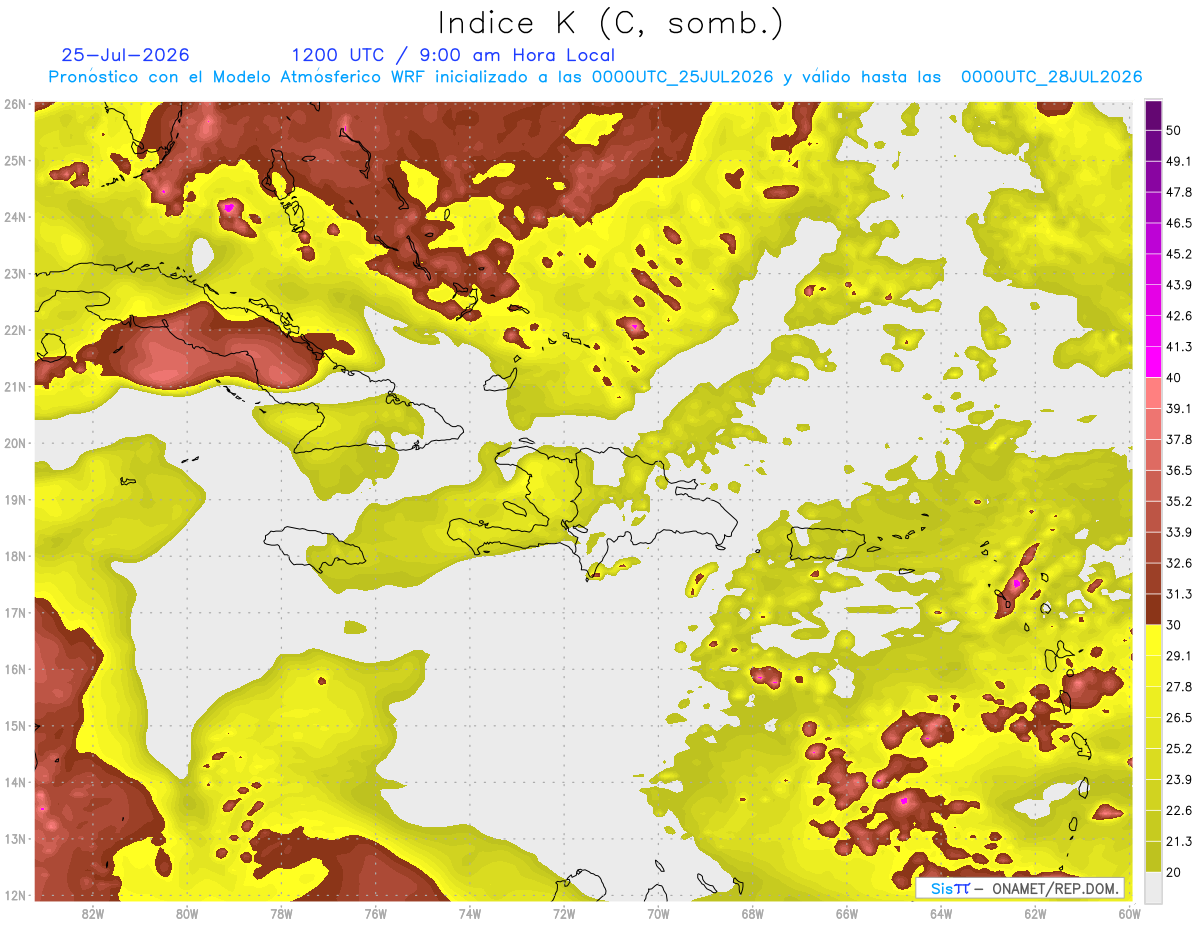Click the colorbar value "39.1"
Screen dimensions: 1200x927
pos(1179,408)
